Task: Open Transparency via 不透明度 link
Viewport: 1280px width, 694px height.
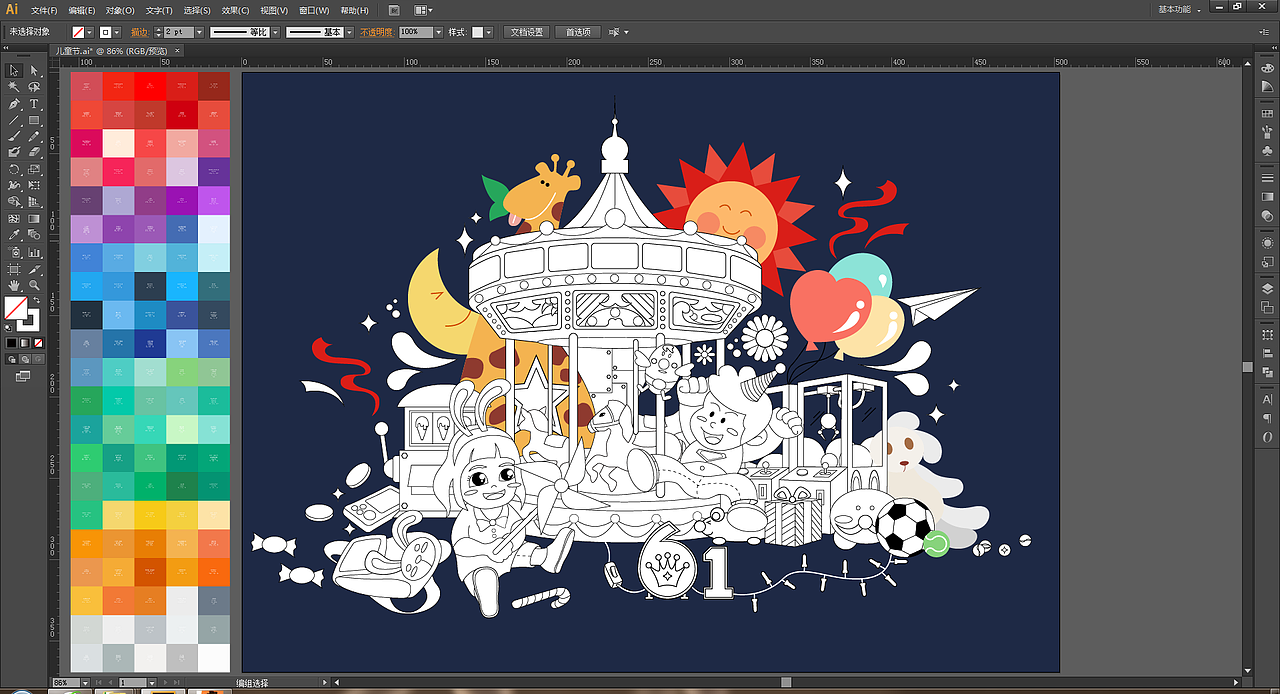Action: (376, 32)
